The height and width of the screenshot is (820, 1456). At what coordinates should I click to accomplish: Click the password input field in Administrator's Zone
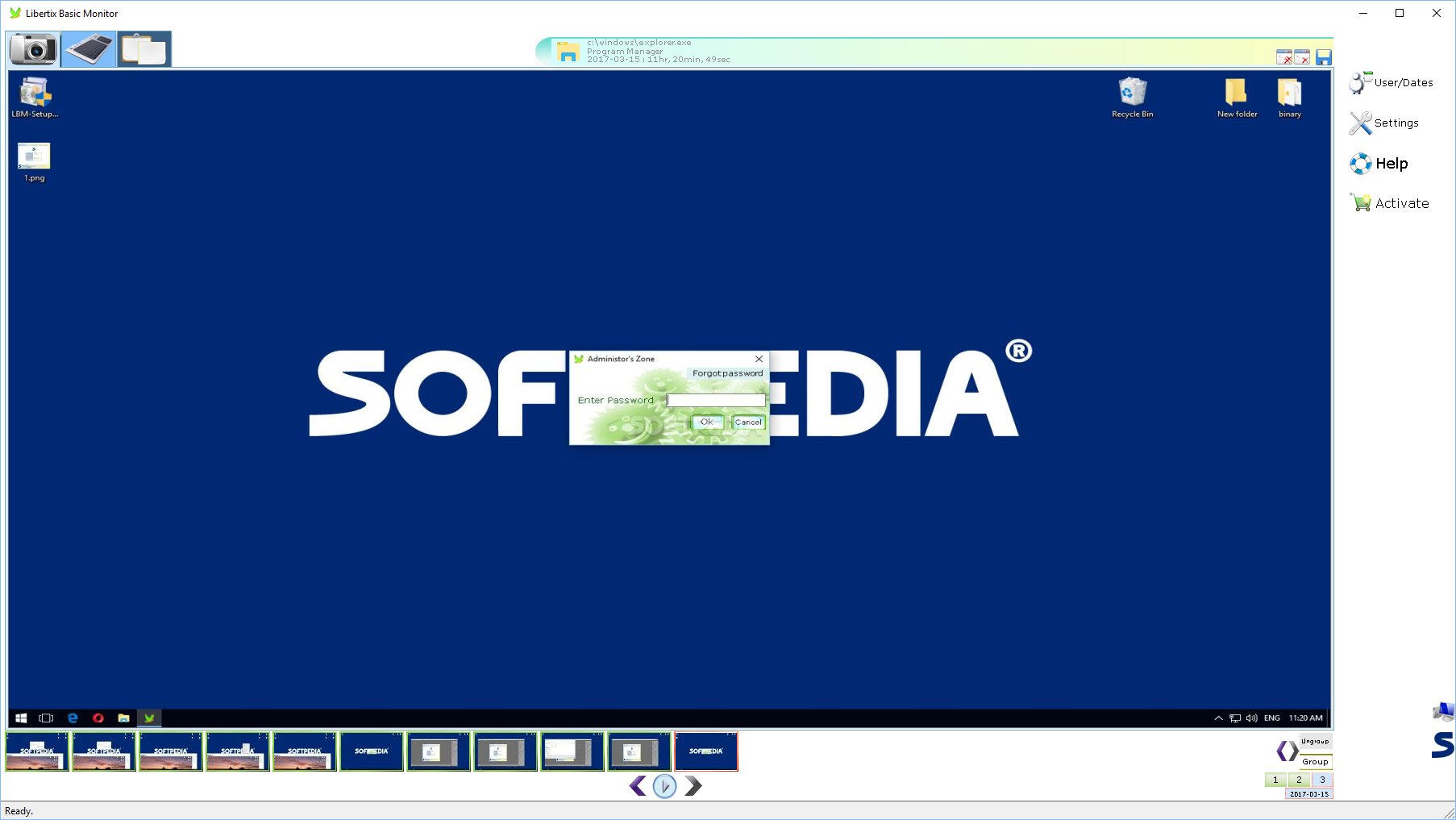coord(716,400)
